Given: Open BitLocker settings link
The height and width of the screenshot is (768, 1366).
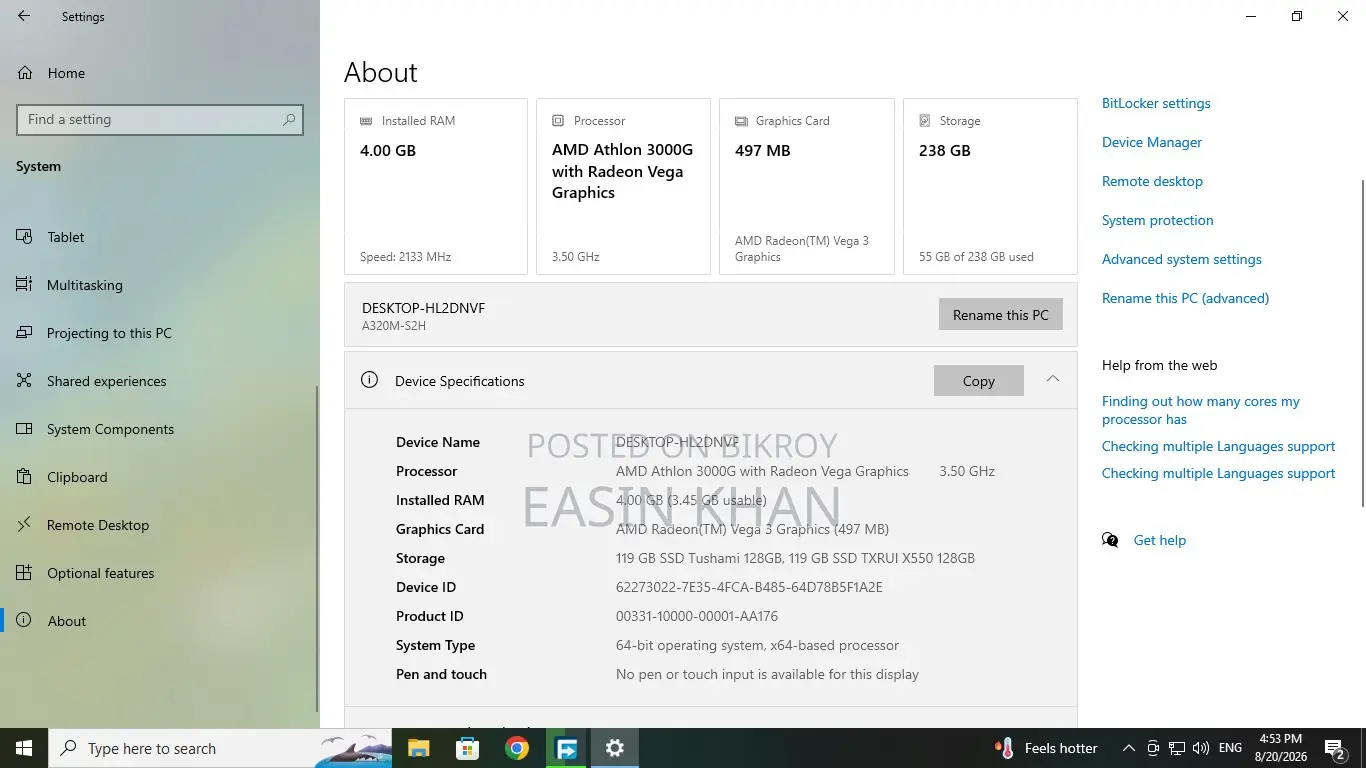Looking at the screenshot, I should coord(1156,103).
